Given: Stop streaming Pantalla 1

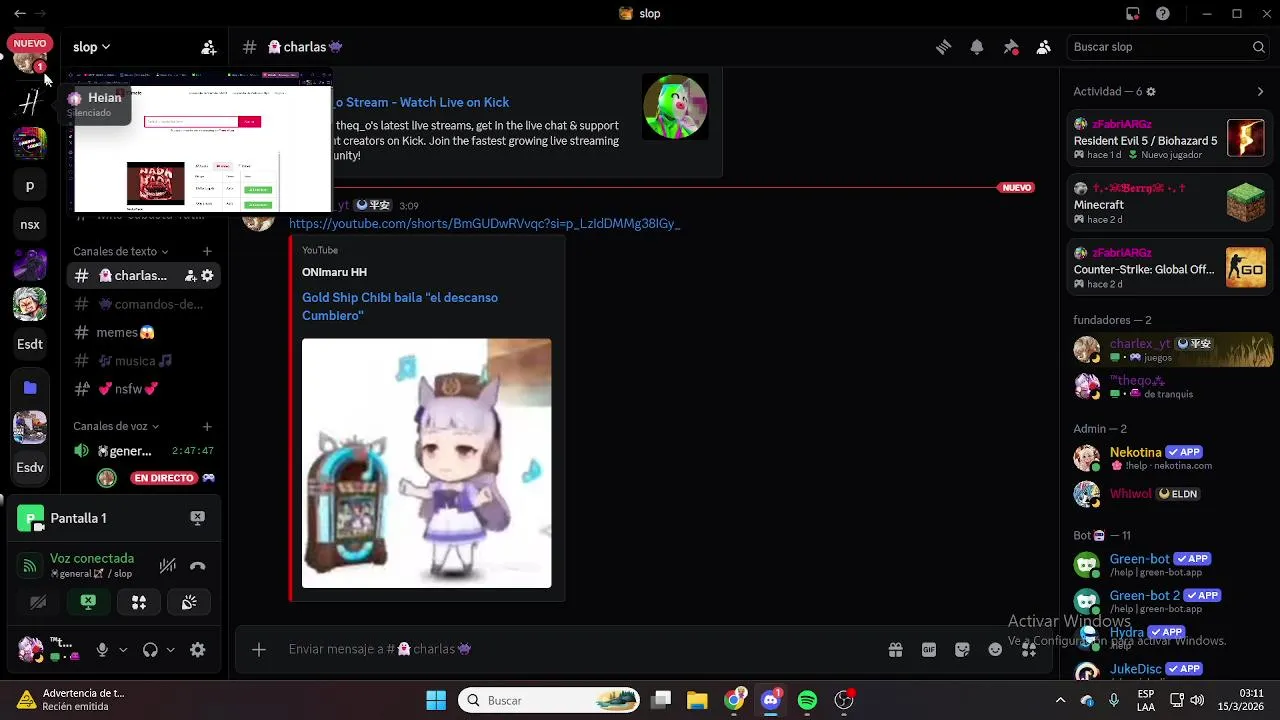Looking at the screenshot, I should pos(198,518).
